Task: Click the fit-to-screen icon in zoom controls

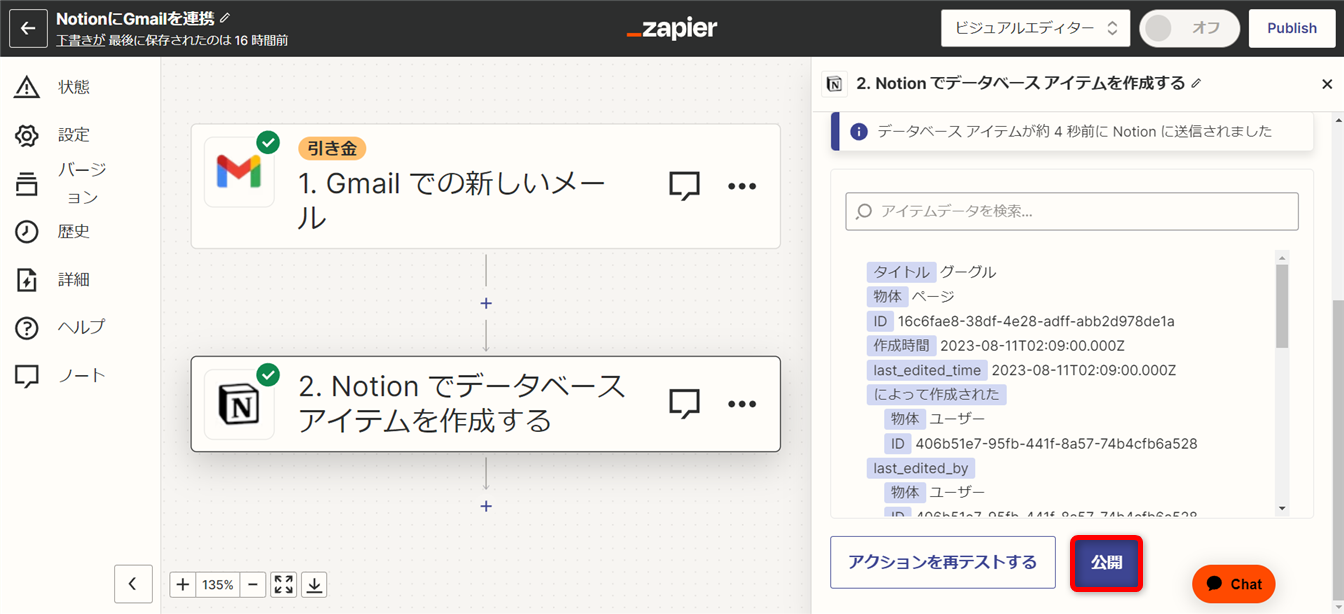Action: click(284, 585)
